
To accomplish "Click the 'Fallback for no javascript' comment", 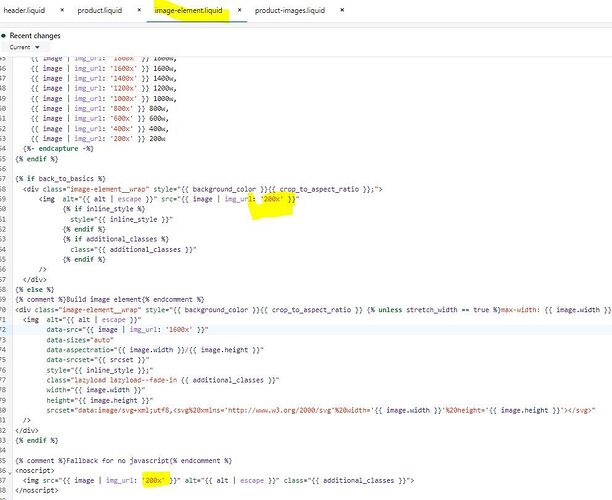I will pos(124,461).
